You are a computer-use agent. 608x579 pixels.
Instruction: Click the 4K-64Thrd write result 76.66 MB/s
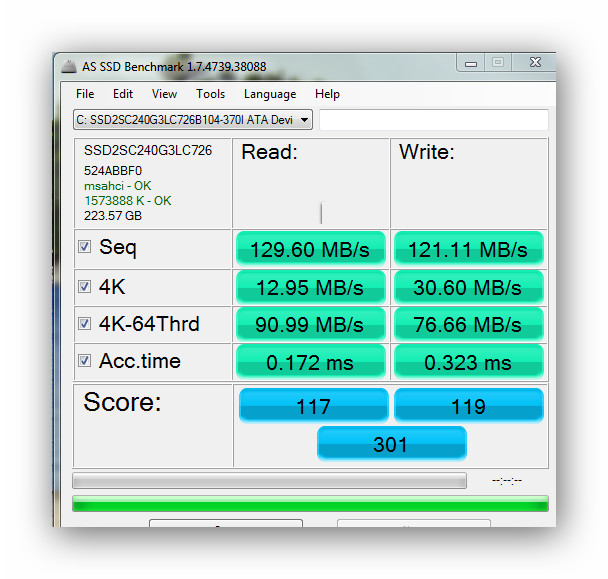[x=469, y=324]
